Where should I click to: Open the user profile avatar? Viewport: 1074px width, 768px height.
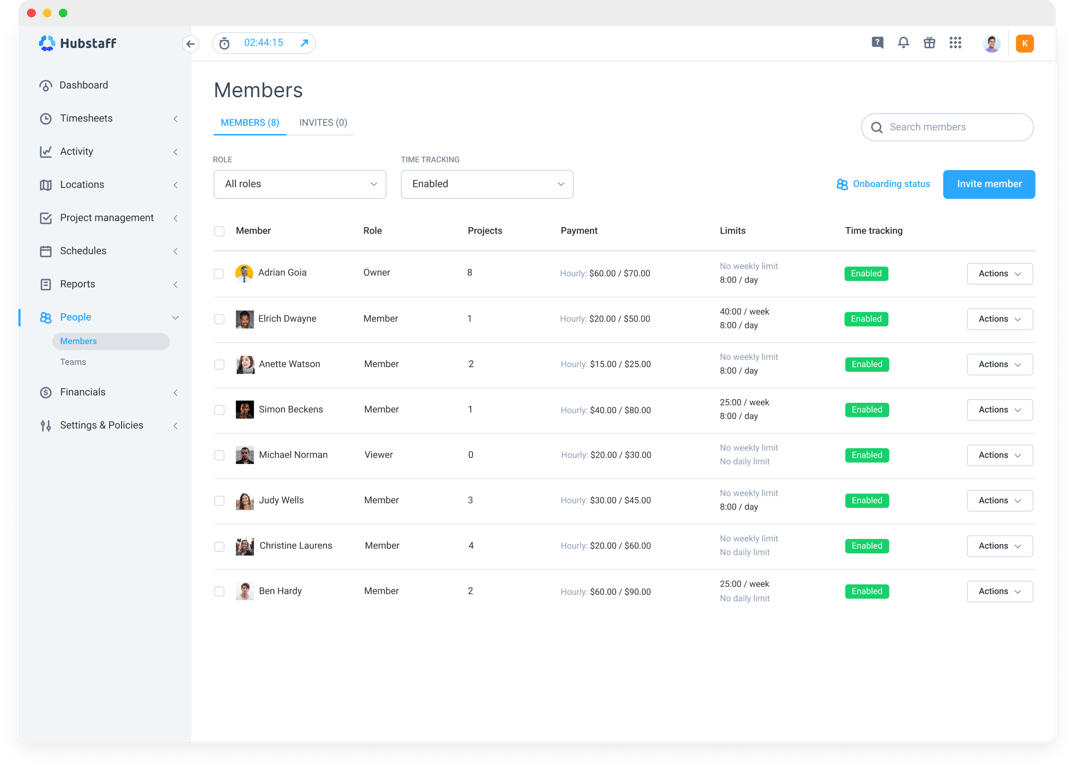(992, 44)
